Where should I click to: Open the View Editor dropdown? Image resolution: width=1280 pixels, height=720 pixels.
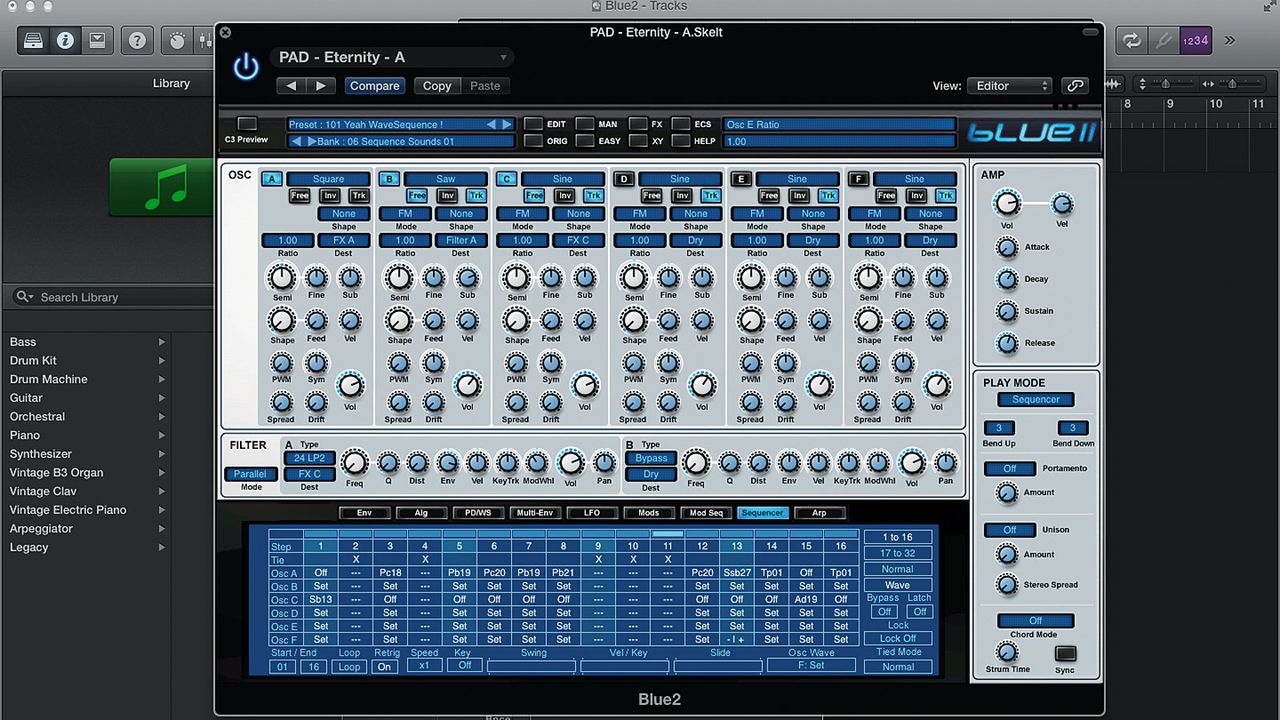click(1009, 86)
